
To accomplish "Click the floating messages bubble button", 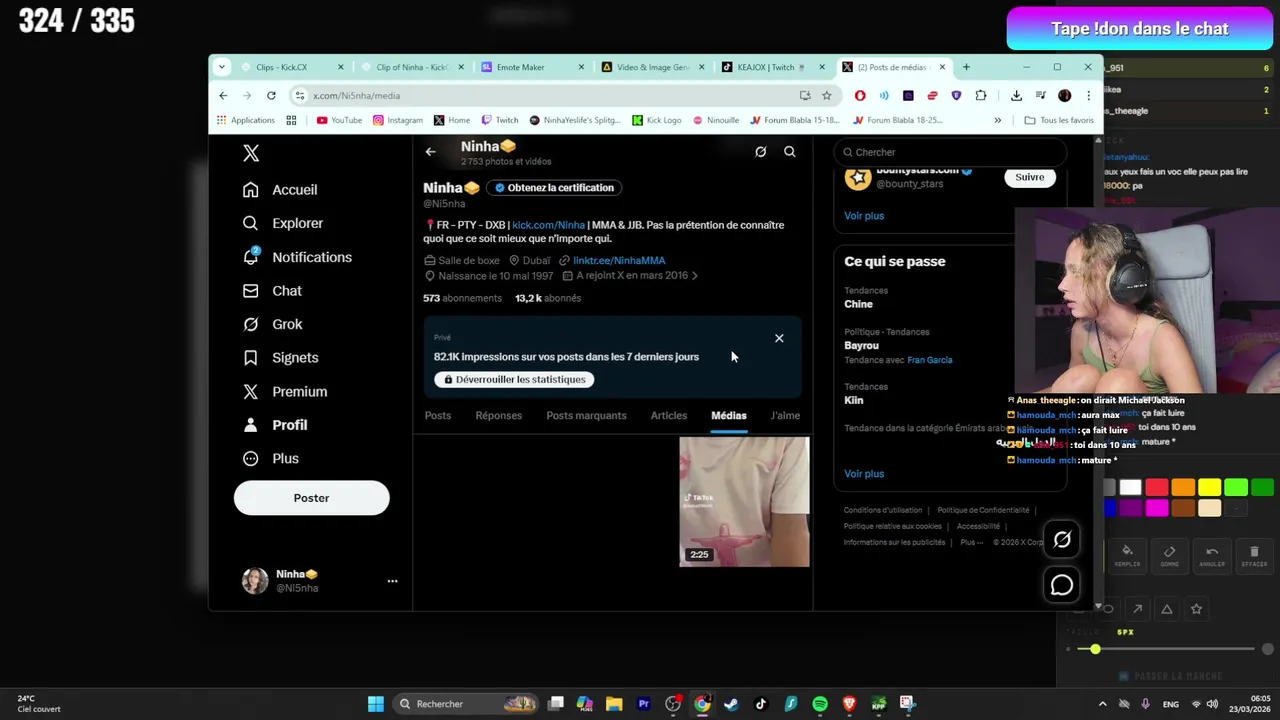I will tap(1062, 585).
